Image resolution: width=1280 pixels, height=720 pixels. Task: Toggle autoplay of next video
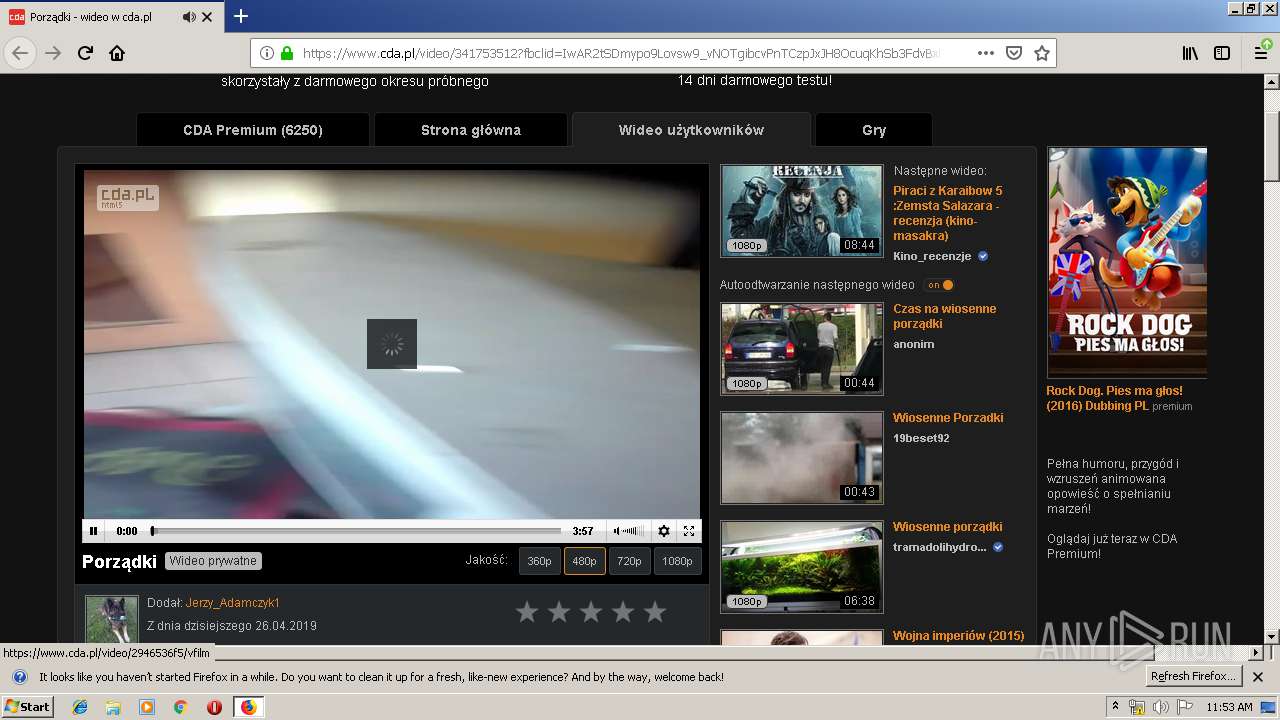[939, 285]
